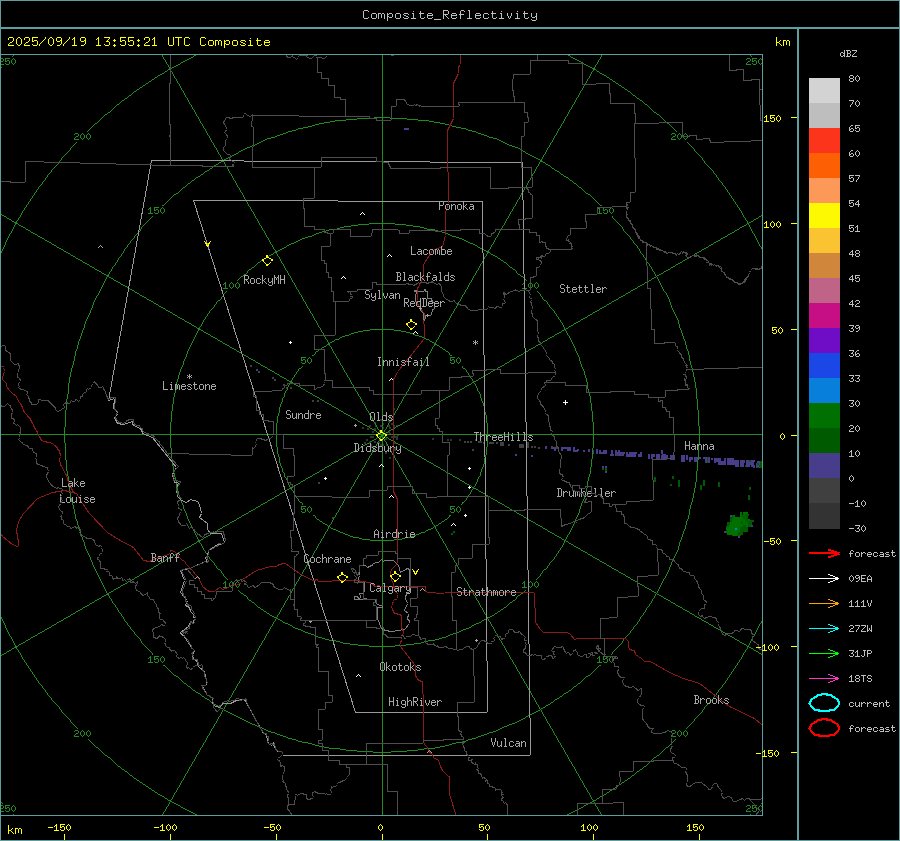900x841 pixels.
Task: Click the red forecast ellipse icon
Action: pos(824,728)
